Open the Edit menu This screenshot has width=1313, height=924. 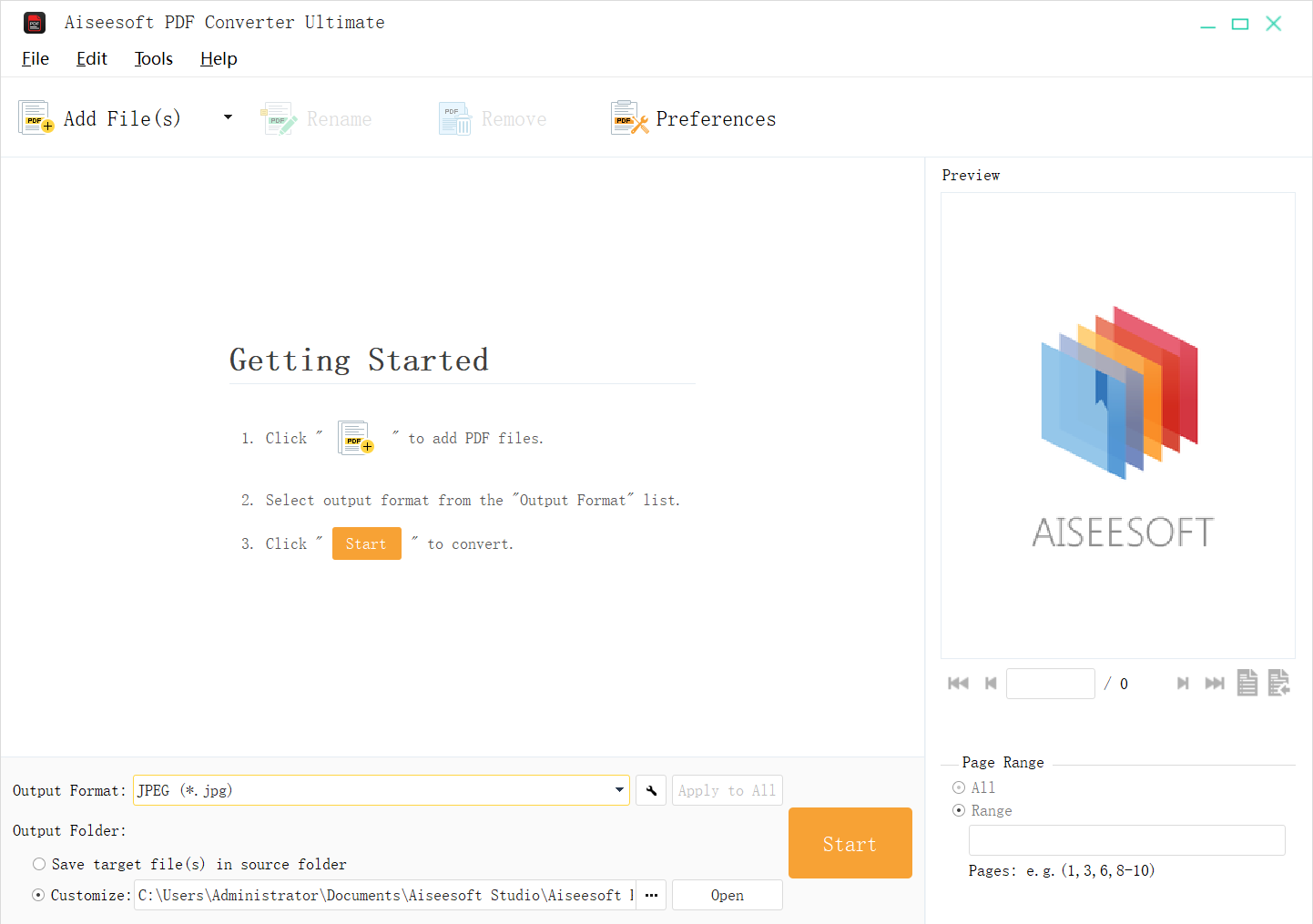(92, 58)
